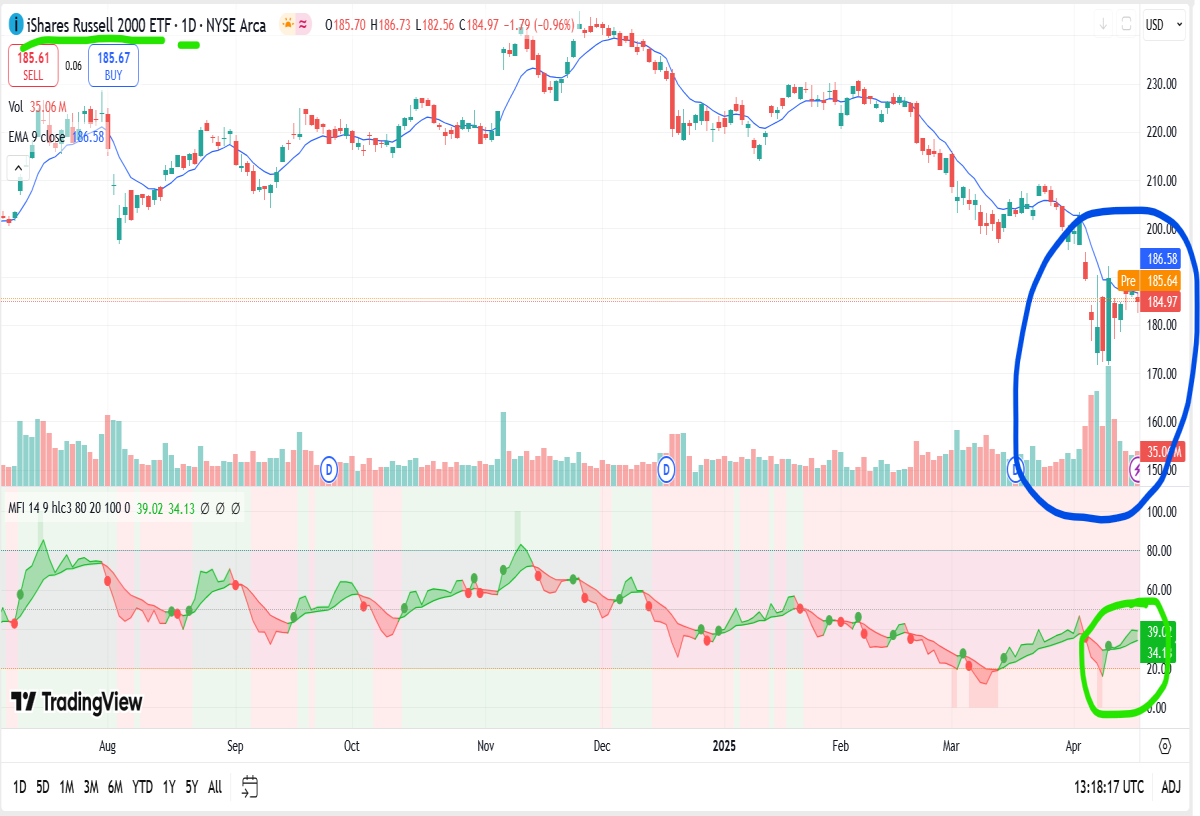Select the 1D date range
The height and width of the screenshot is (816, 1200).
(20, 787)
